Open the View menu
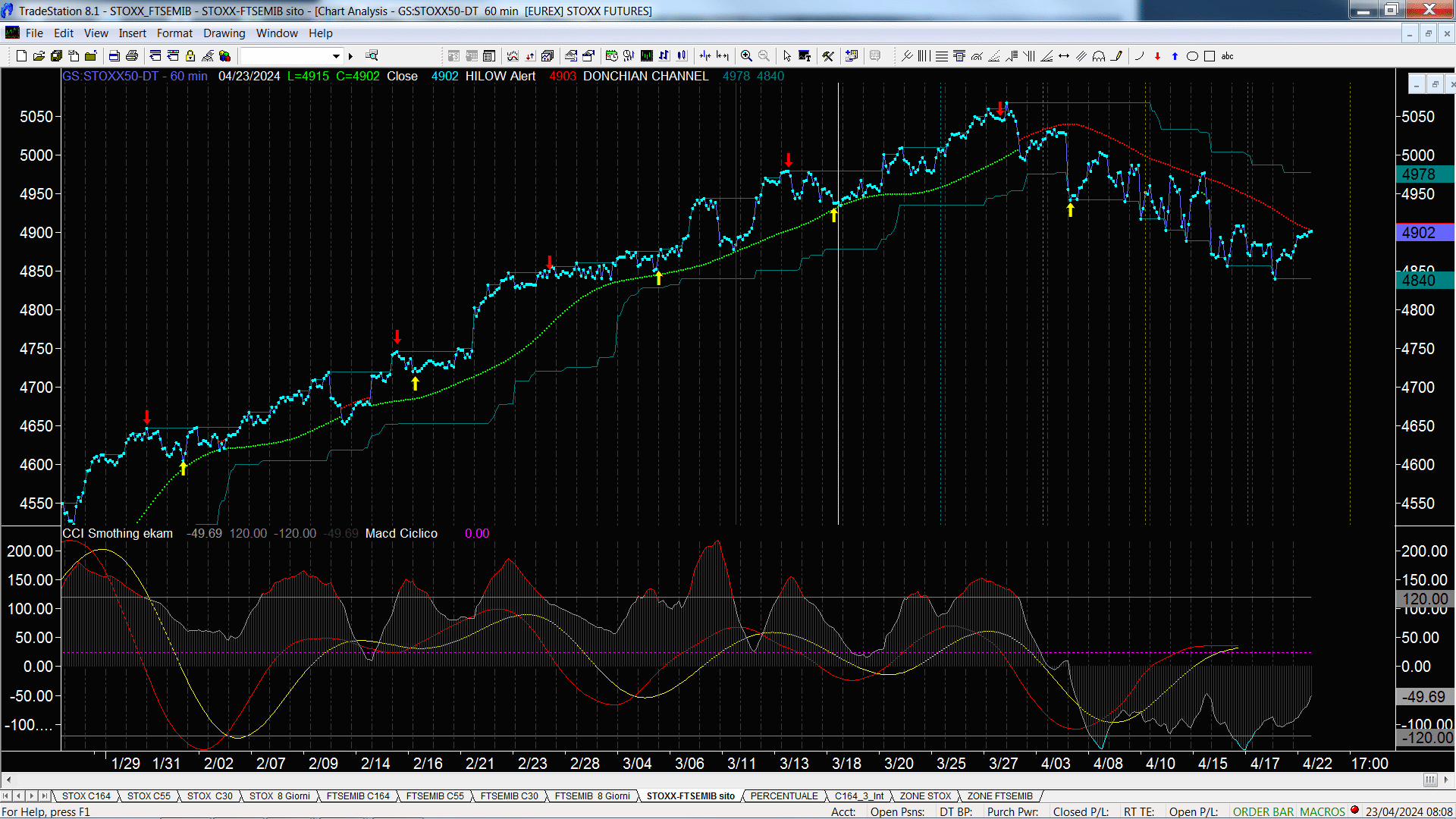The height and width of the screenshot is (819, 1456). (x=96, y=33)
